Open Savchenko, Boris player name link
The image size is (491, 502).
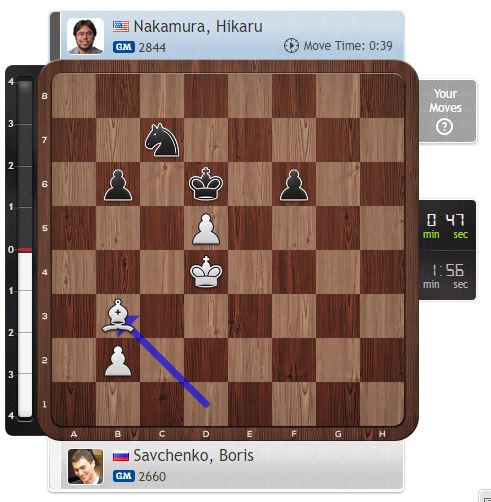pyautogui.click(x=193, y=456)
